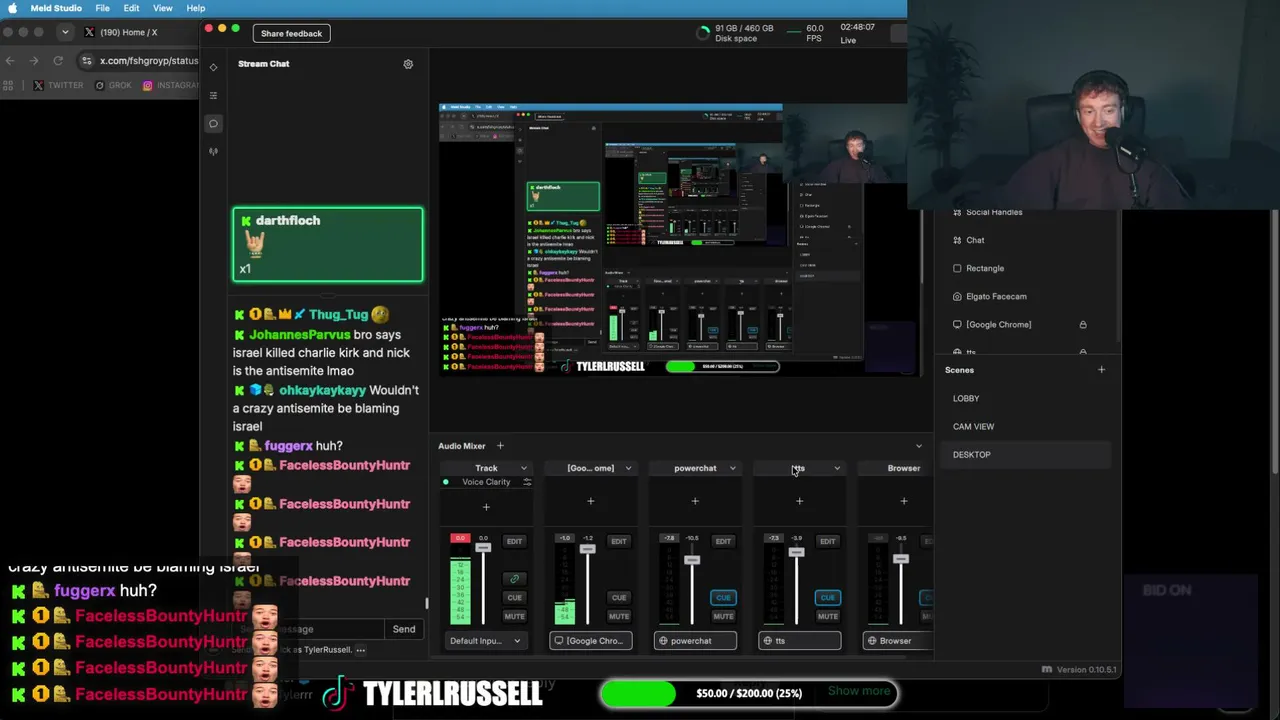Mute the tts channel
This screenshot has width=1280, height=720.
coord(828,616)
